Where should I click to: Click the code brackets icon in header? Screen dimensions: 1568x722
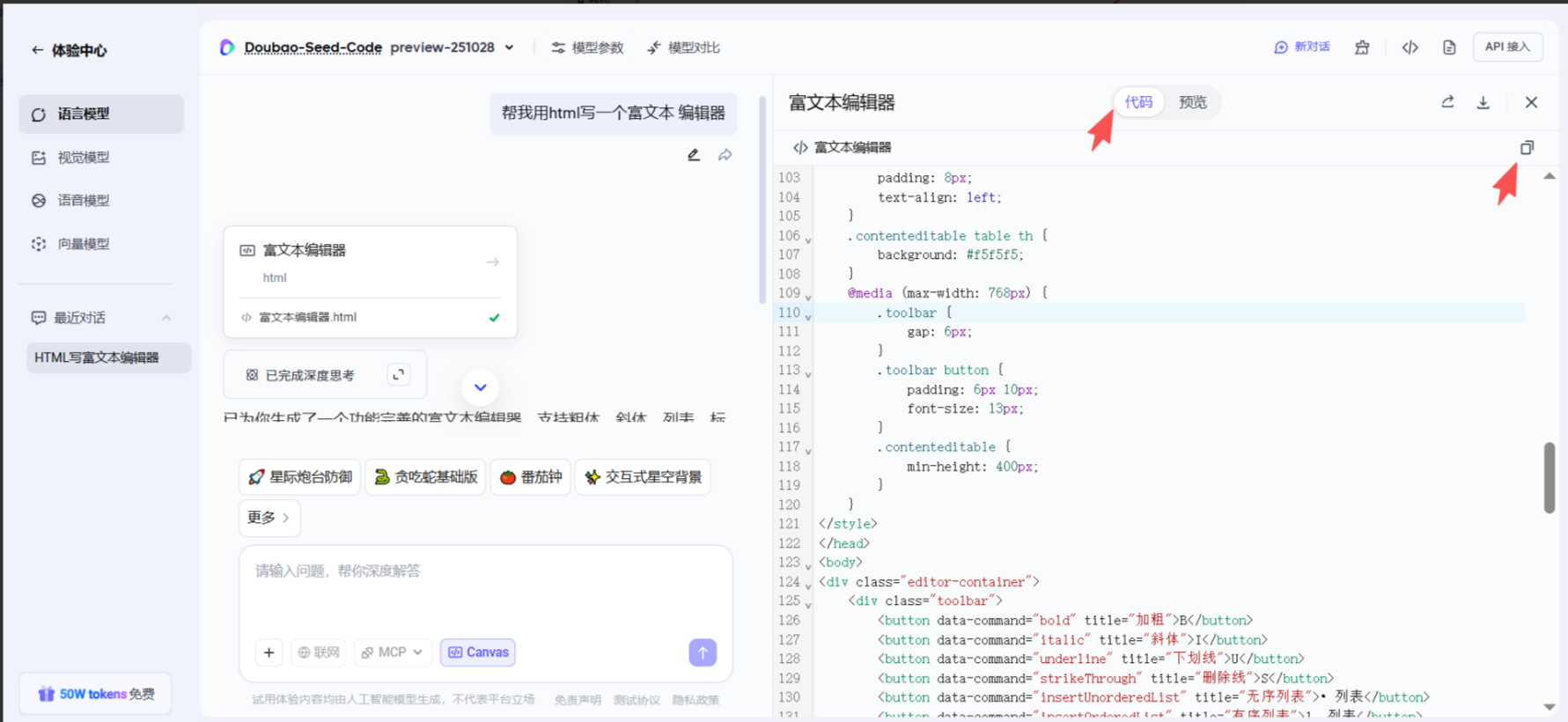1410,48
